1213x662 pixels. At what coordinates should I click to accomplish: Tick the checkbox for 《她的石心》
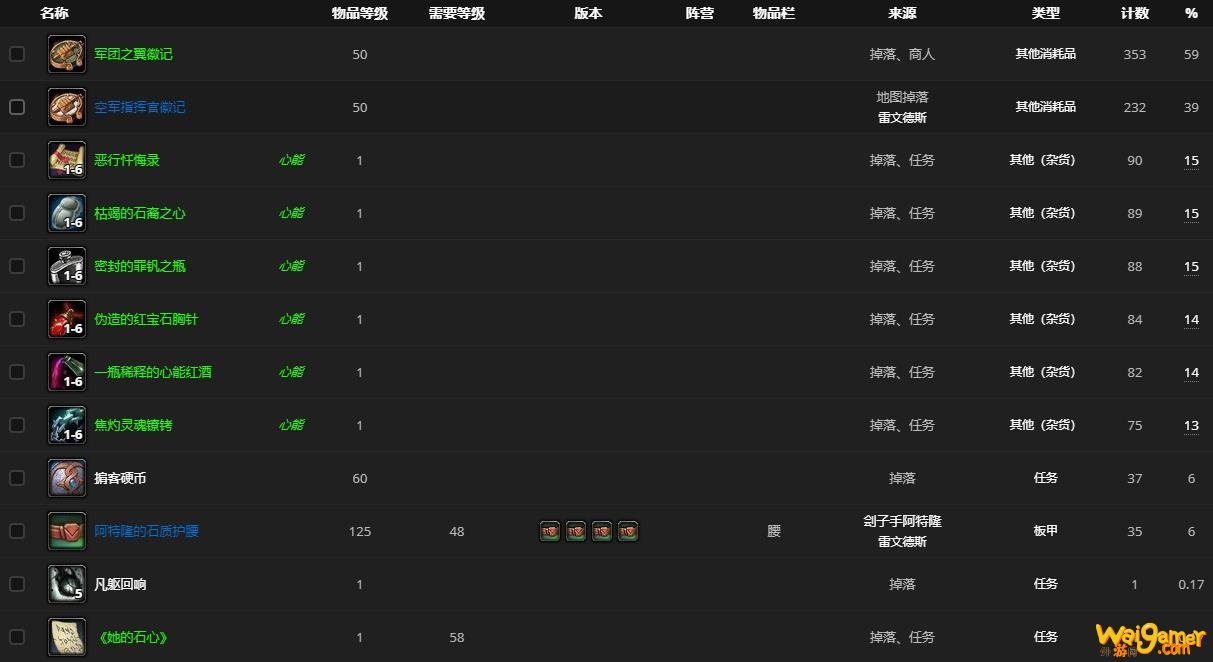[x=17, y=637]
